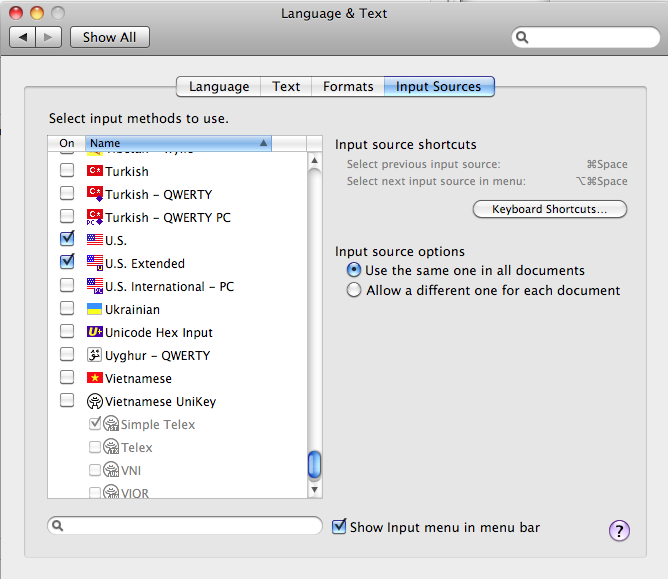
Task: Focus the System Preferences search field
Action: tap(586, 37)
